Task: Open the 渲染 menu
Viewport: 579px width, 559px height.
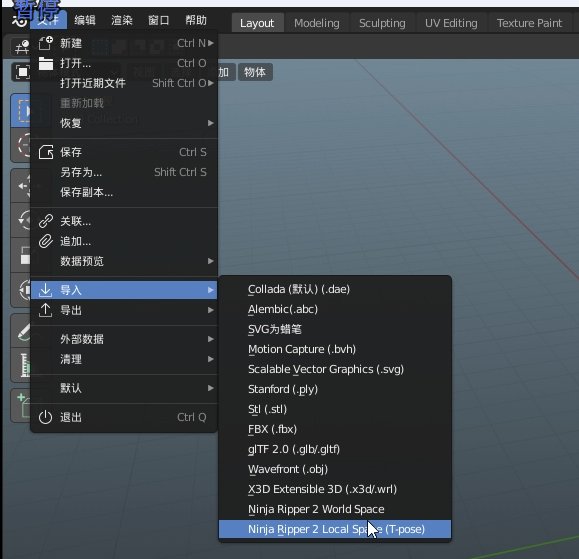Action: click(x=122, y=20)
